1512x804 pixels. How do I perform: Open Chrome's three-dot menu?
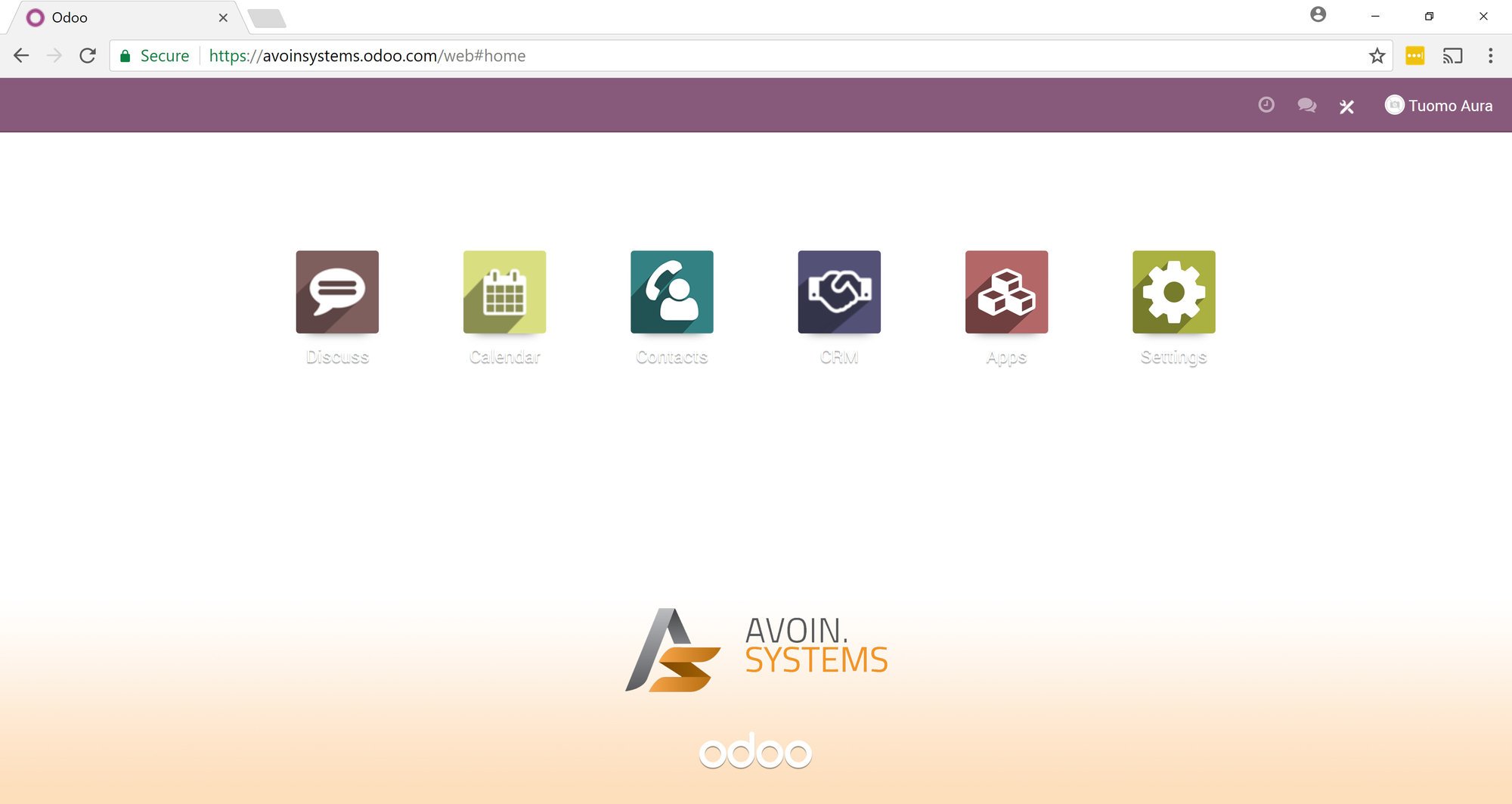coord(1490,56)
